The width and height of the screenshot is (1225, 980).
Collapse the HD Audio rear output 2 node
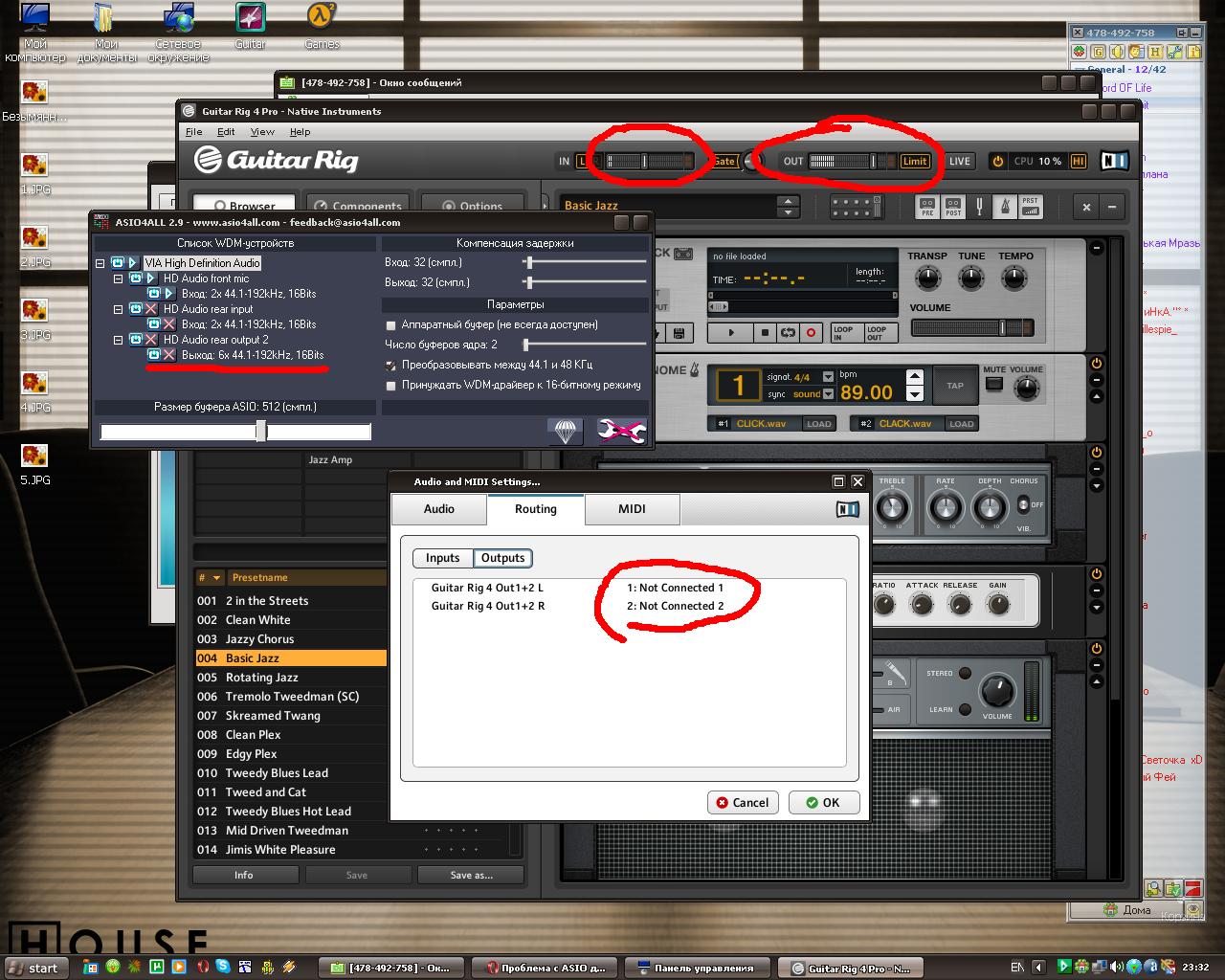(119, 340)
